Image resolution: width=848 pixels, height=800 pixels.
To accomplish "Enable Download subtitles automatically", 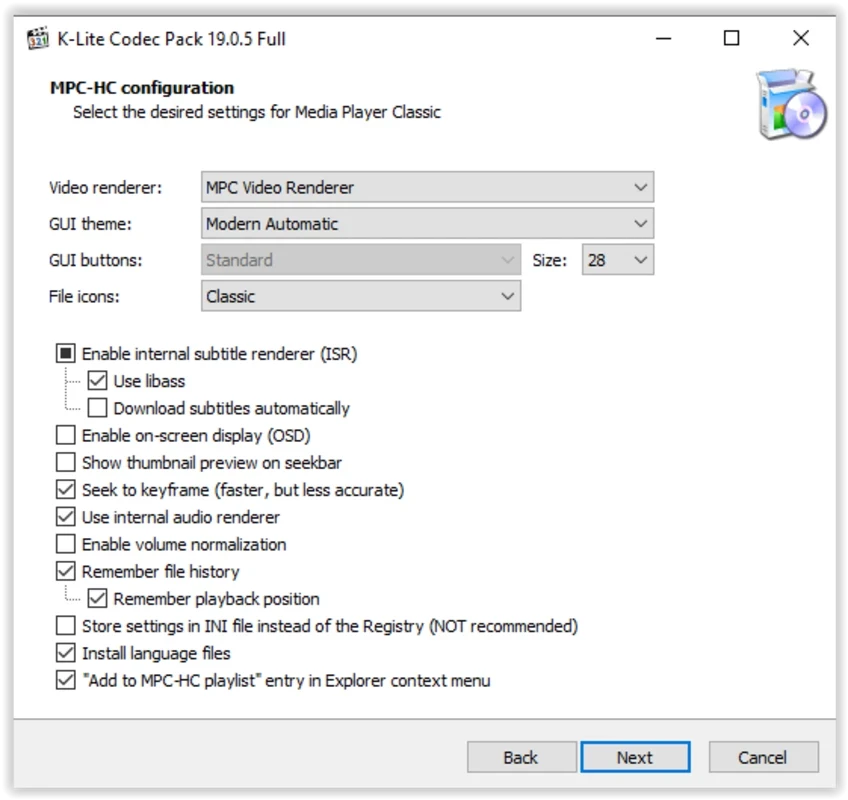I will [x=98, y=408].
